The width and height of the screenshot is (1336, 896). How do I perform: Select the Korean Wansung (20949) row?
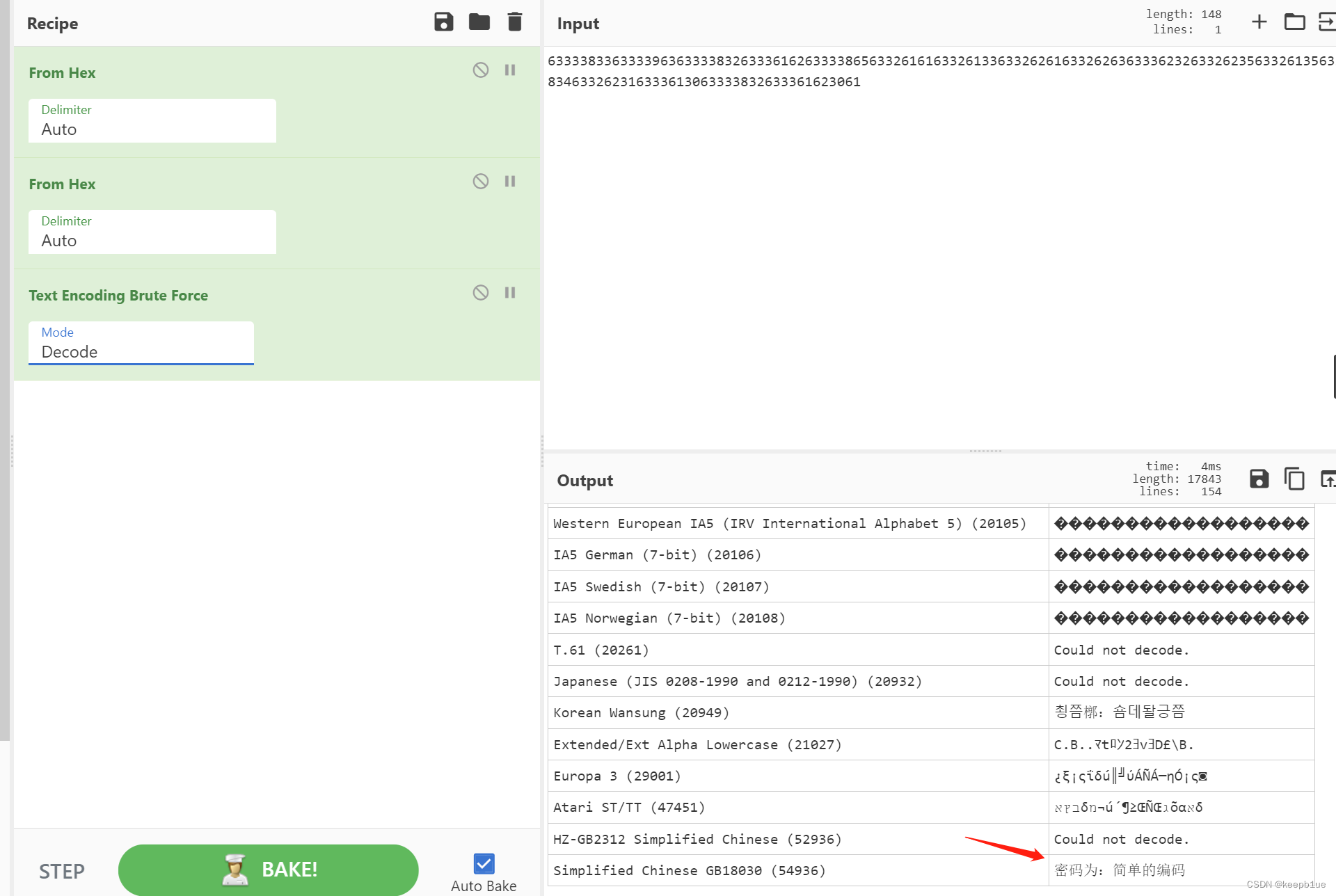click(931, 712)
